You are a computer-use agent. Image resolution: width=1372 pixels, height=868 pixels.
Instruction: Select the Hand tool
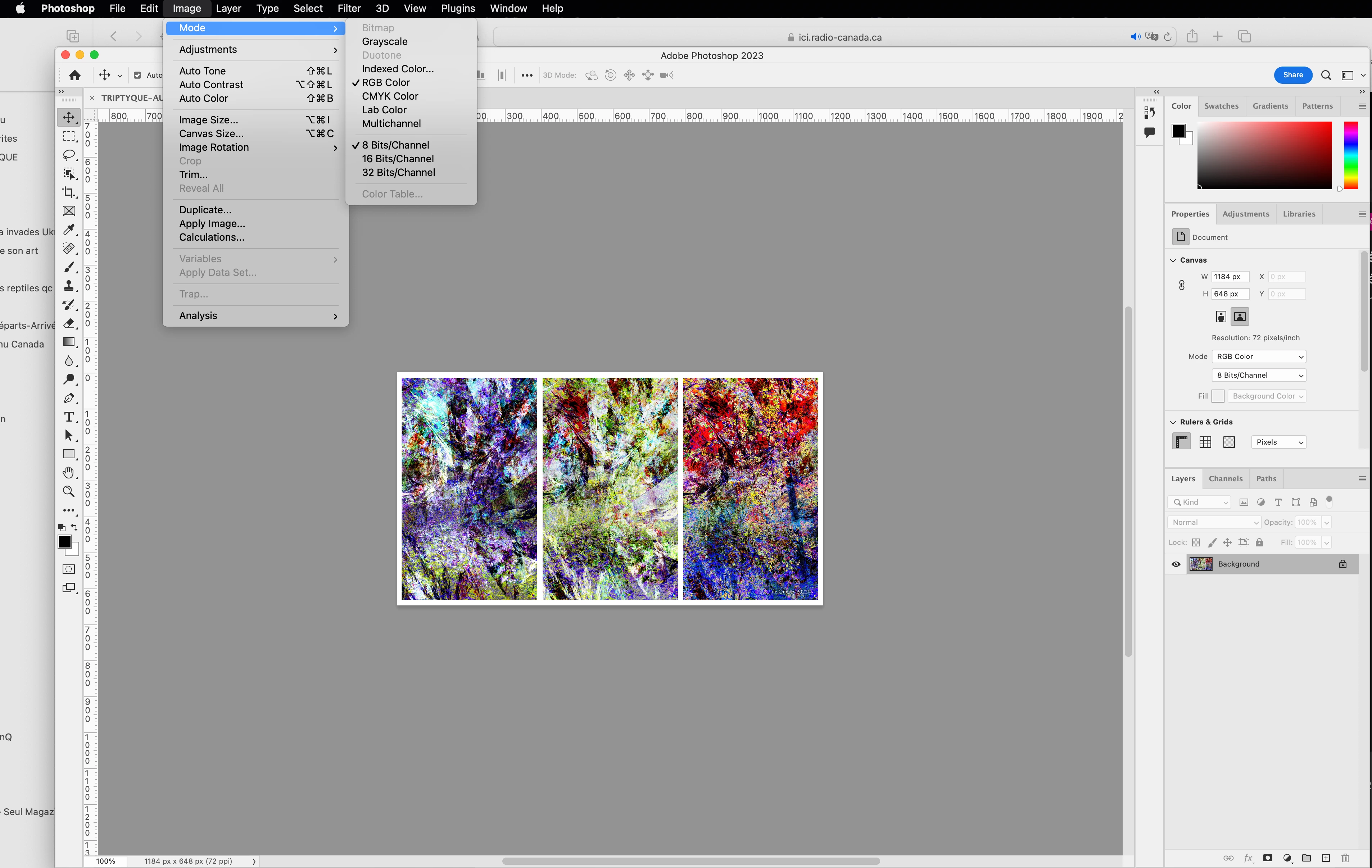pos(69,473)
